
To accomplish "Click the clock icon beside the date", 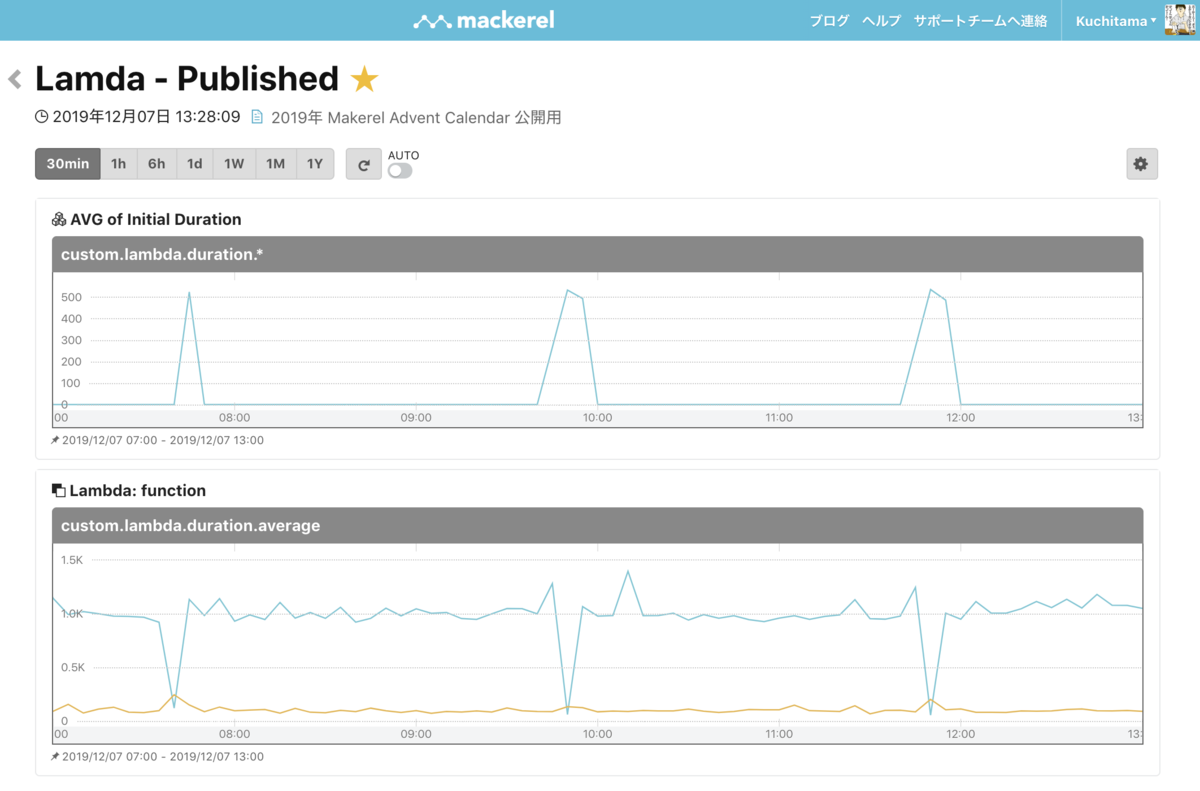I will [41, 117].
